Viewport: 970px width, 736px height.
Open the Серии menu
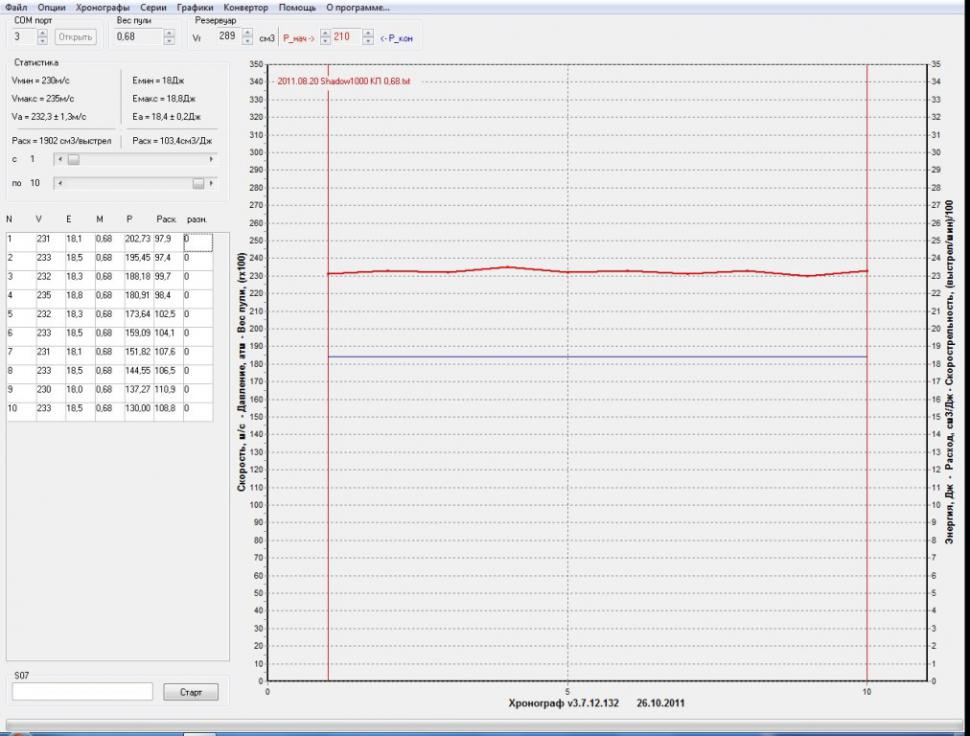153,7
